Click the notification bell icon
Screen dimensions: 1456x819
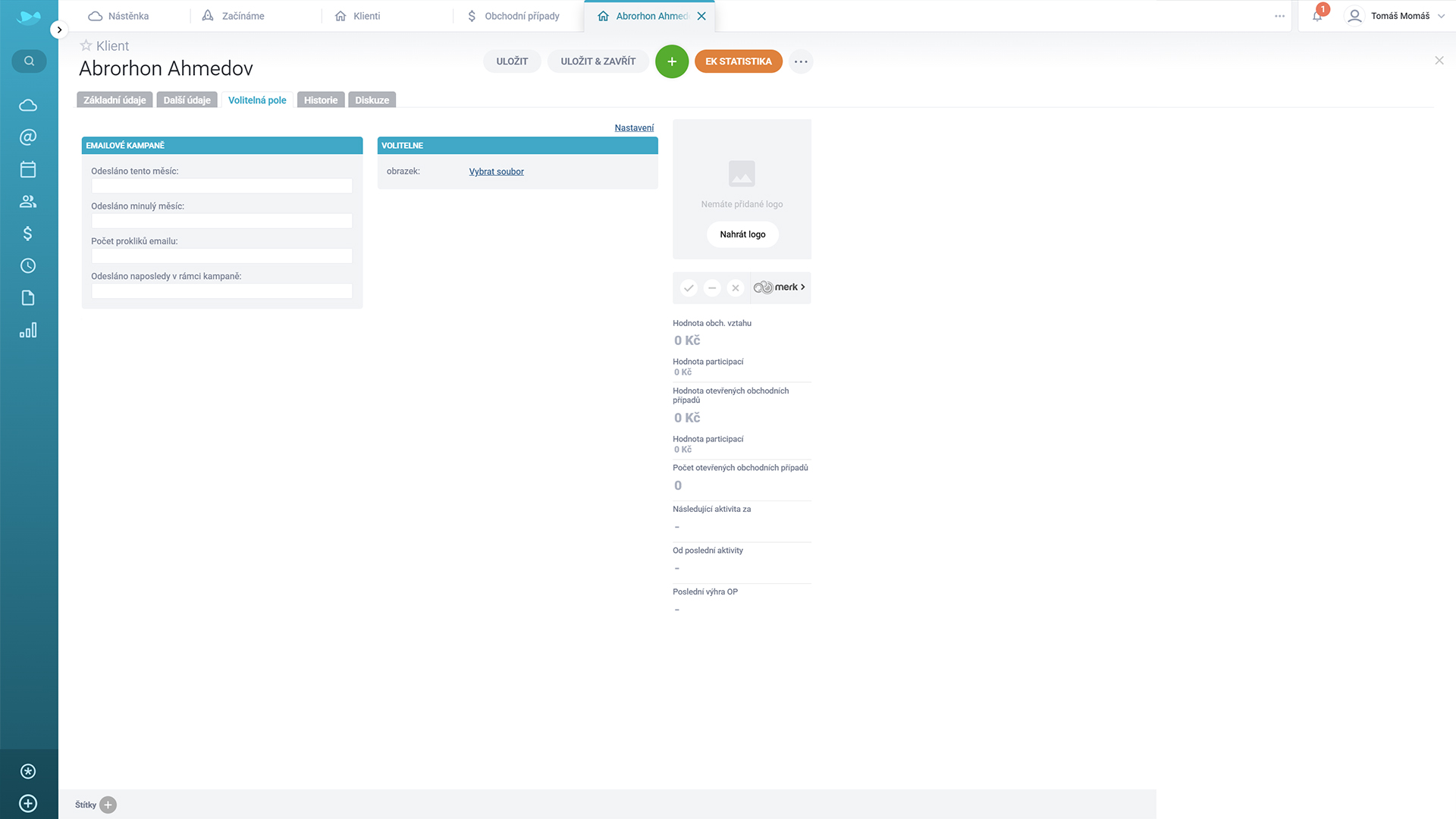pos(1317,16)
